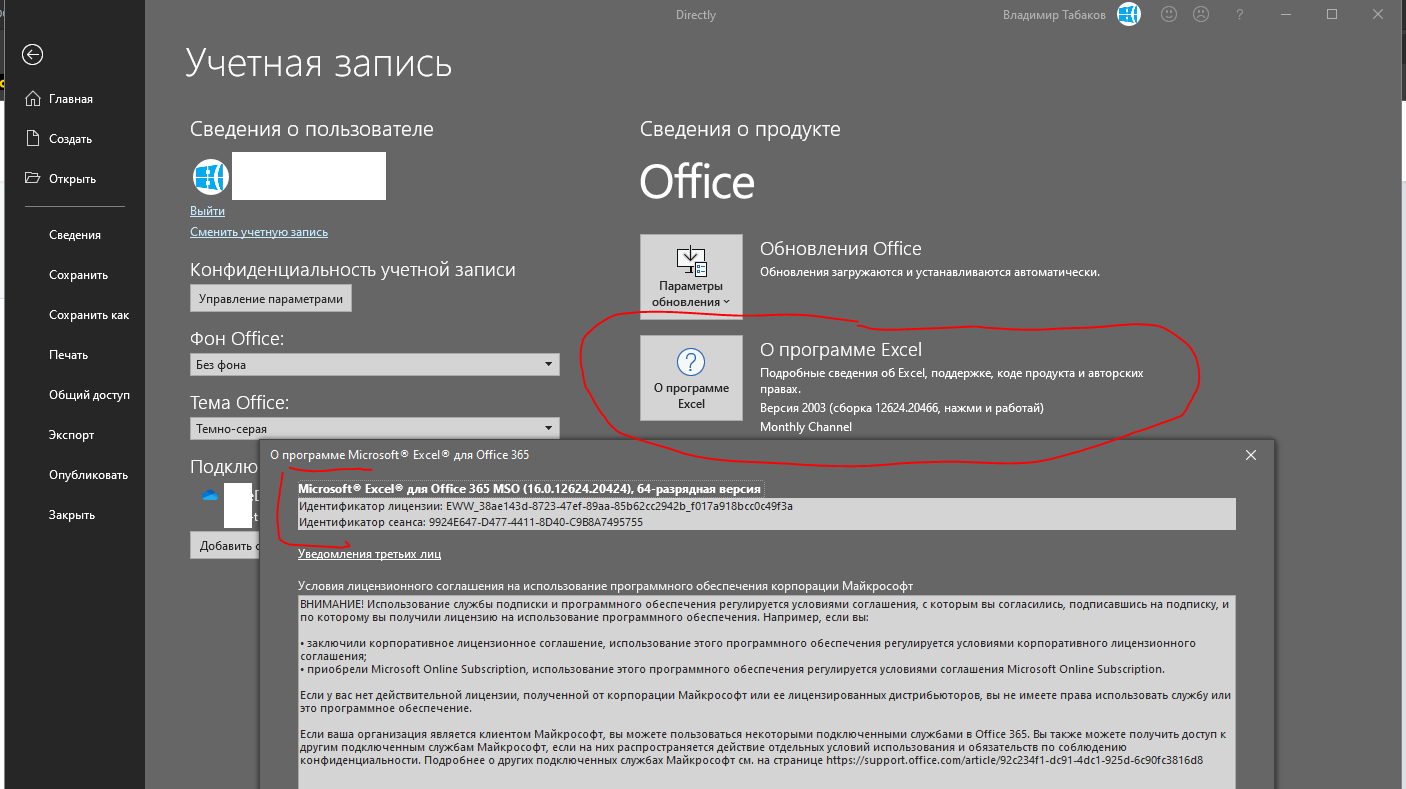This screenshot has height=789, width=1406.
Task: Click the Выйти link
Action: click(207, 211)
